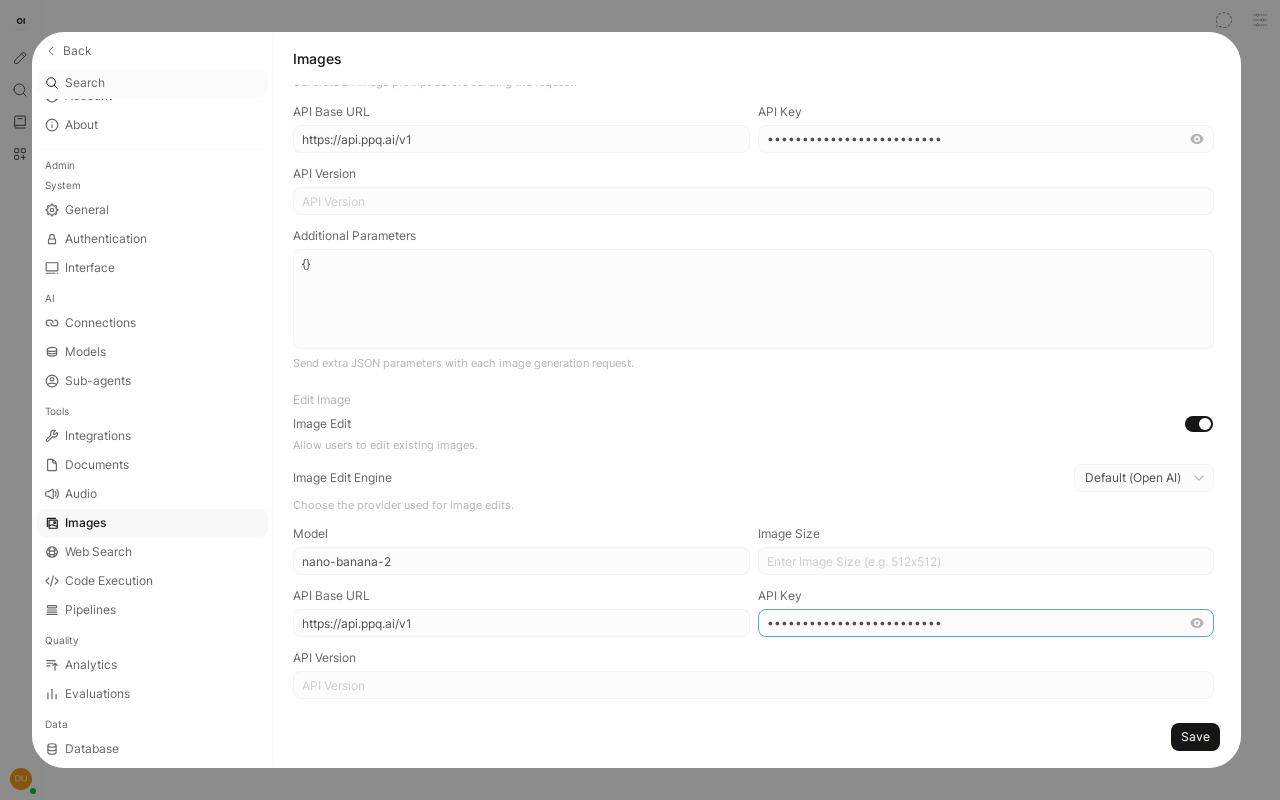1280x800 pixels.
Task: Click the link icon beside Connections
Action: (x=52, y=323)
